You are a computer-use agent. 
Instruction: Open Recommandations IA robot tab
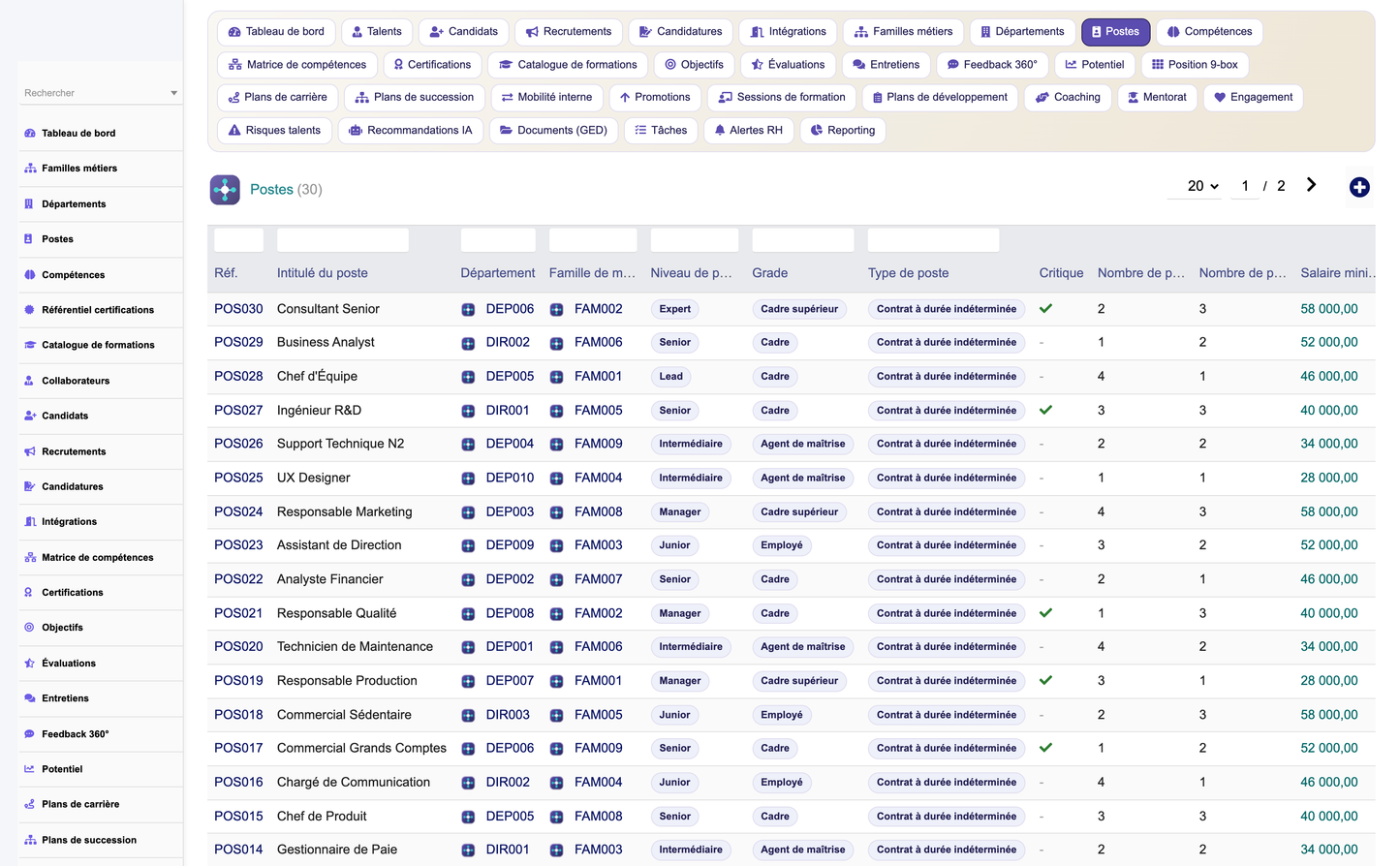411,130
